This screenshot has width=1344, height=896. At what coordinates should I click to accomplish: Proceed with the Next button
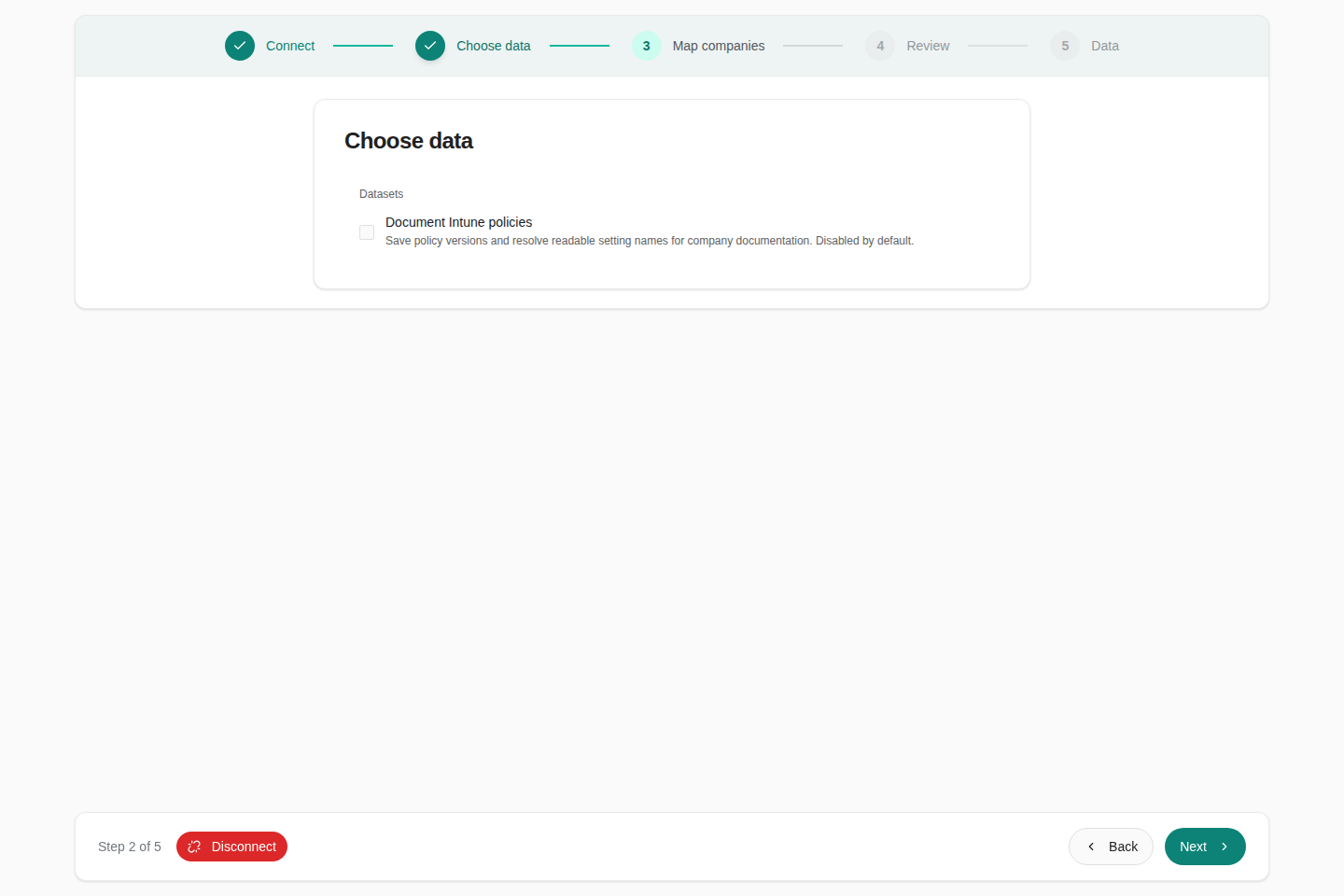coord(1205,847)
